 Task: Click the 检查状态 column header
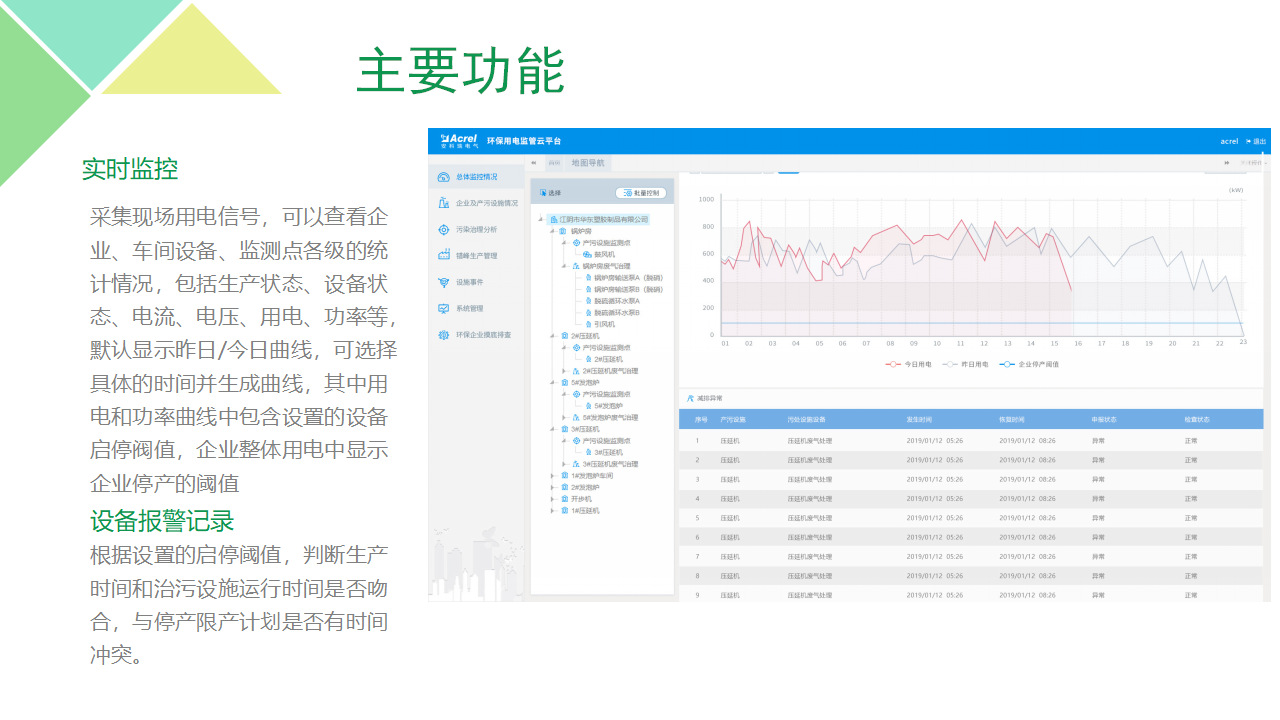click(x=1198, y=419)
